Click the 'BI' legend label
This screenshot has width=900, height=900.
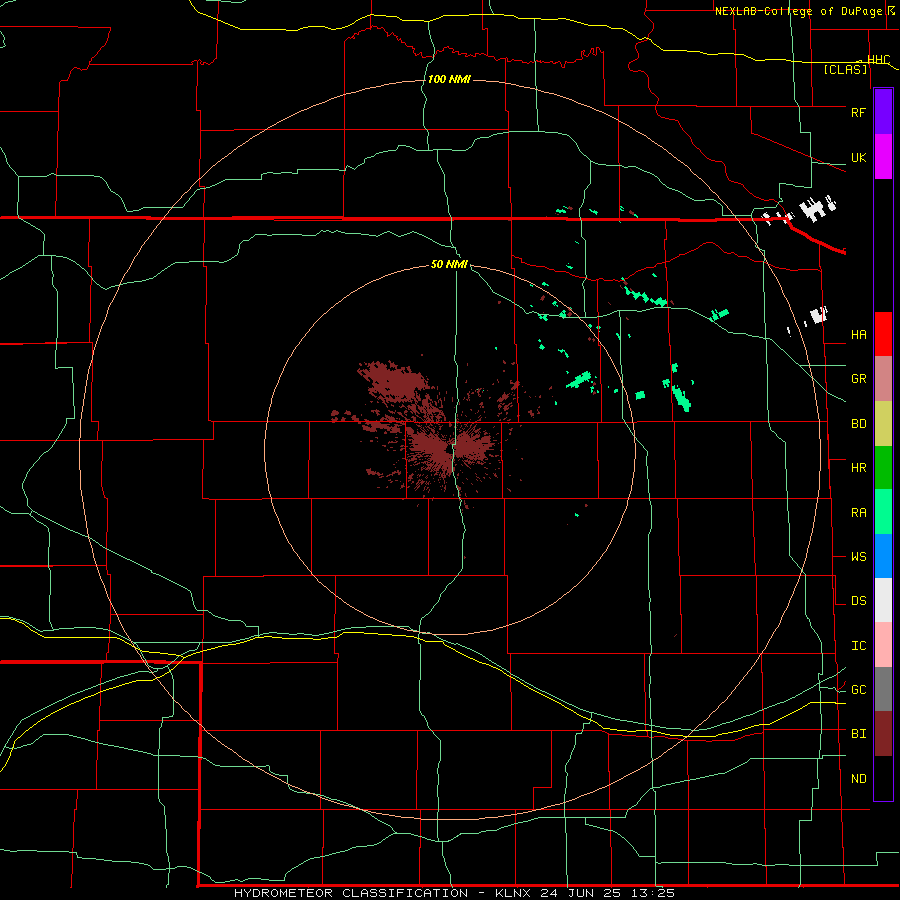(858, 734)
